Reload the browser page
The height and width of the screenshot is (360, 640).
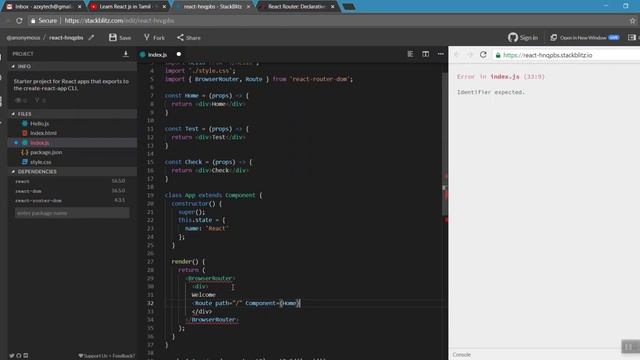[x=19, y=20]
